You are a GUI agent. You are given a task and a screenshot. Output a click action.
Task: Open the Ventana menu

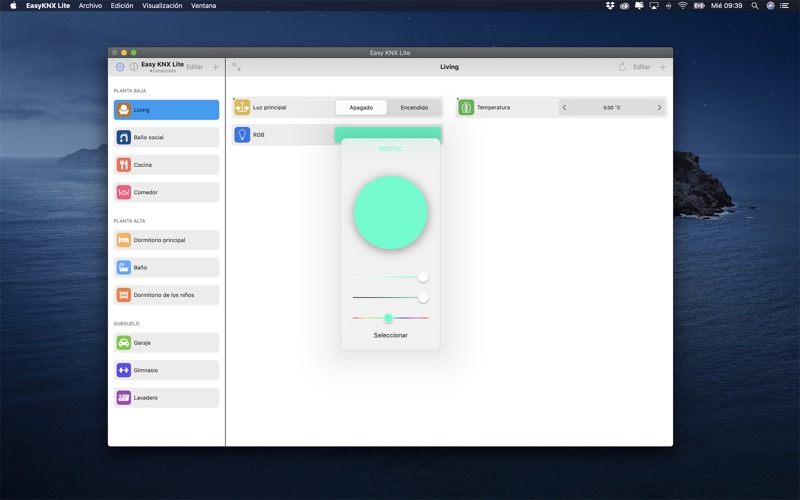click(204, 6)
